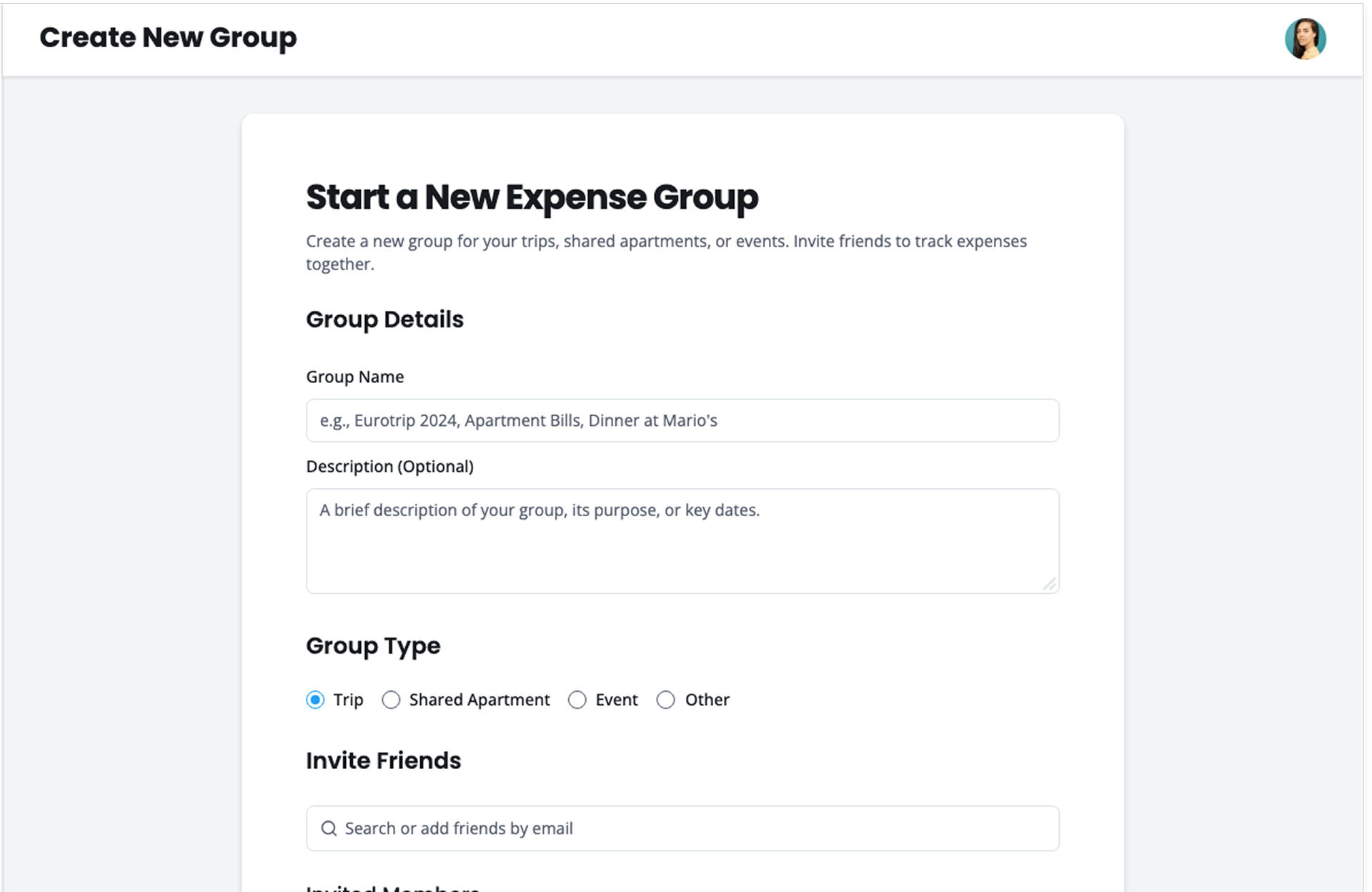
Task: Open the user profile avatar menu
Action: pyautogui.click(x=1305, y=39)
